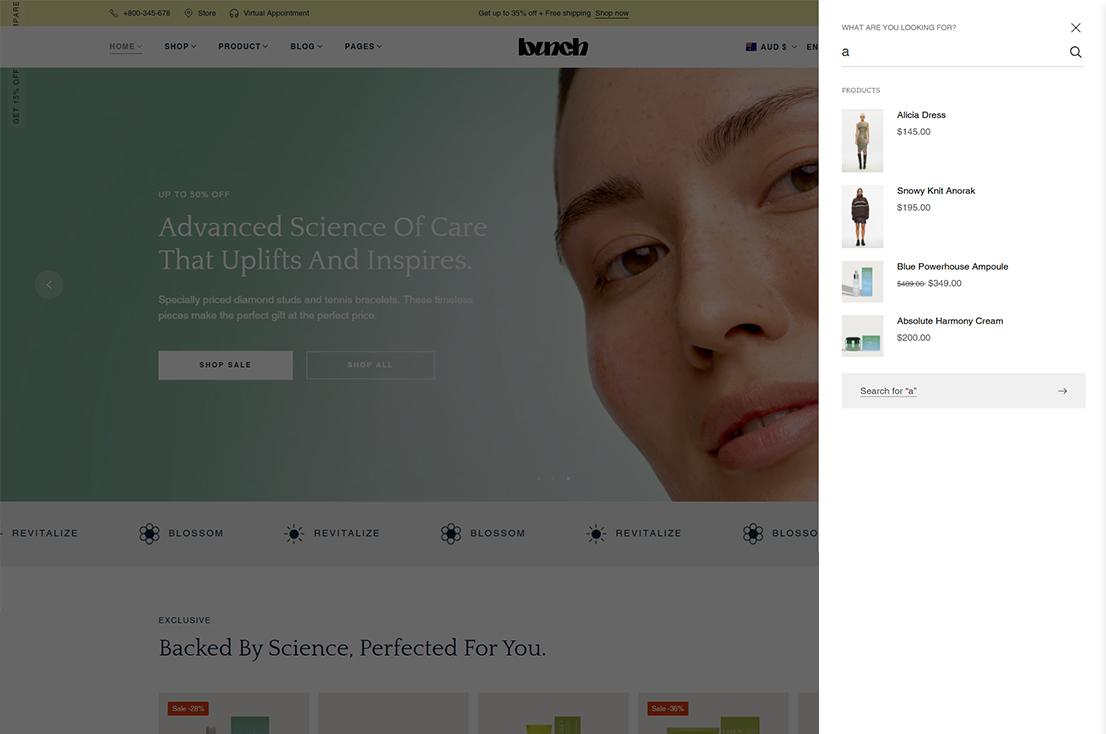This screenshot has height=734, width=1106.
Task: Click the search text input field
Action: pos(950,52)
